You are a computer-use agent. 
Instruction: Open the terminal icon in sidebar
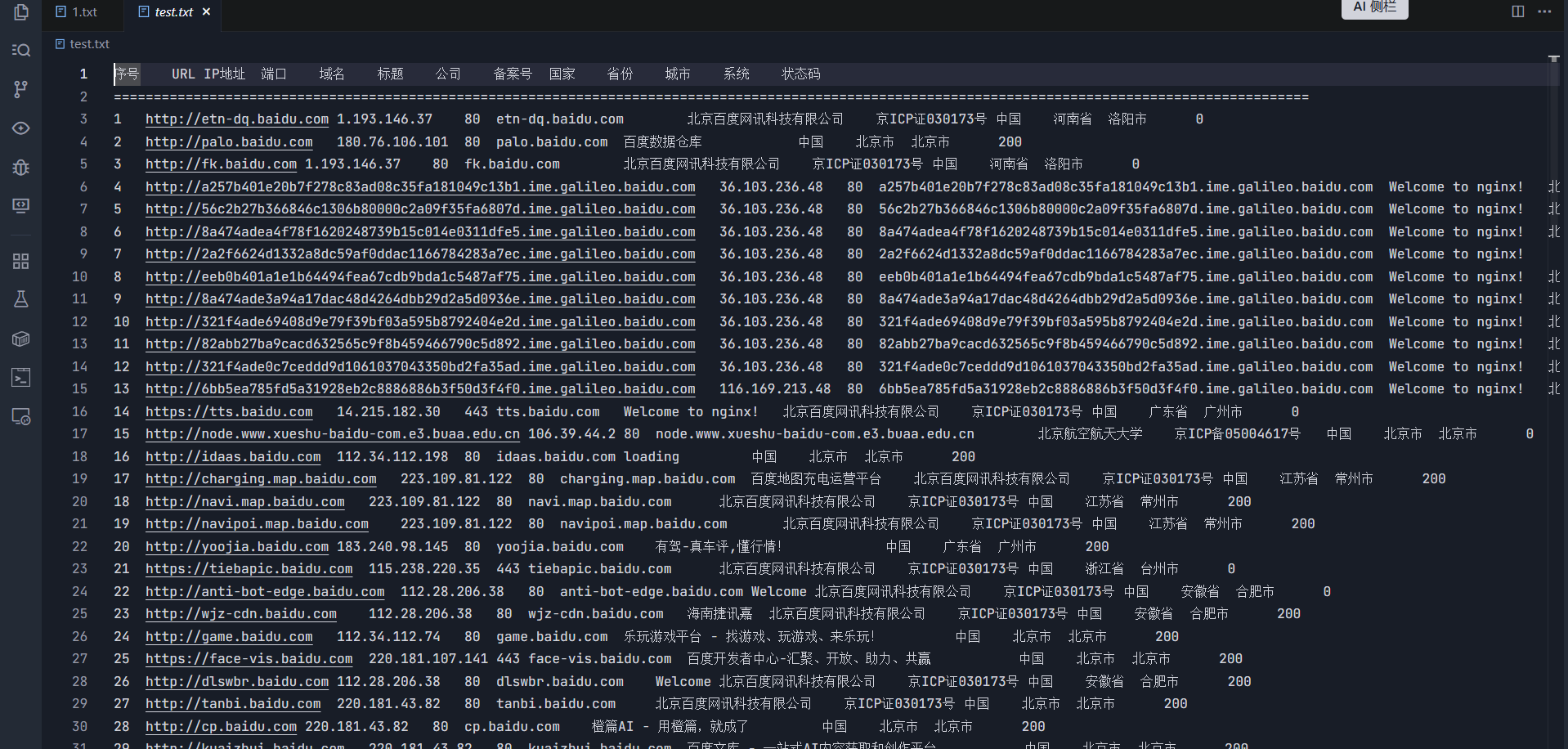coord(21,377)
